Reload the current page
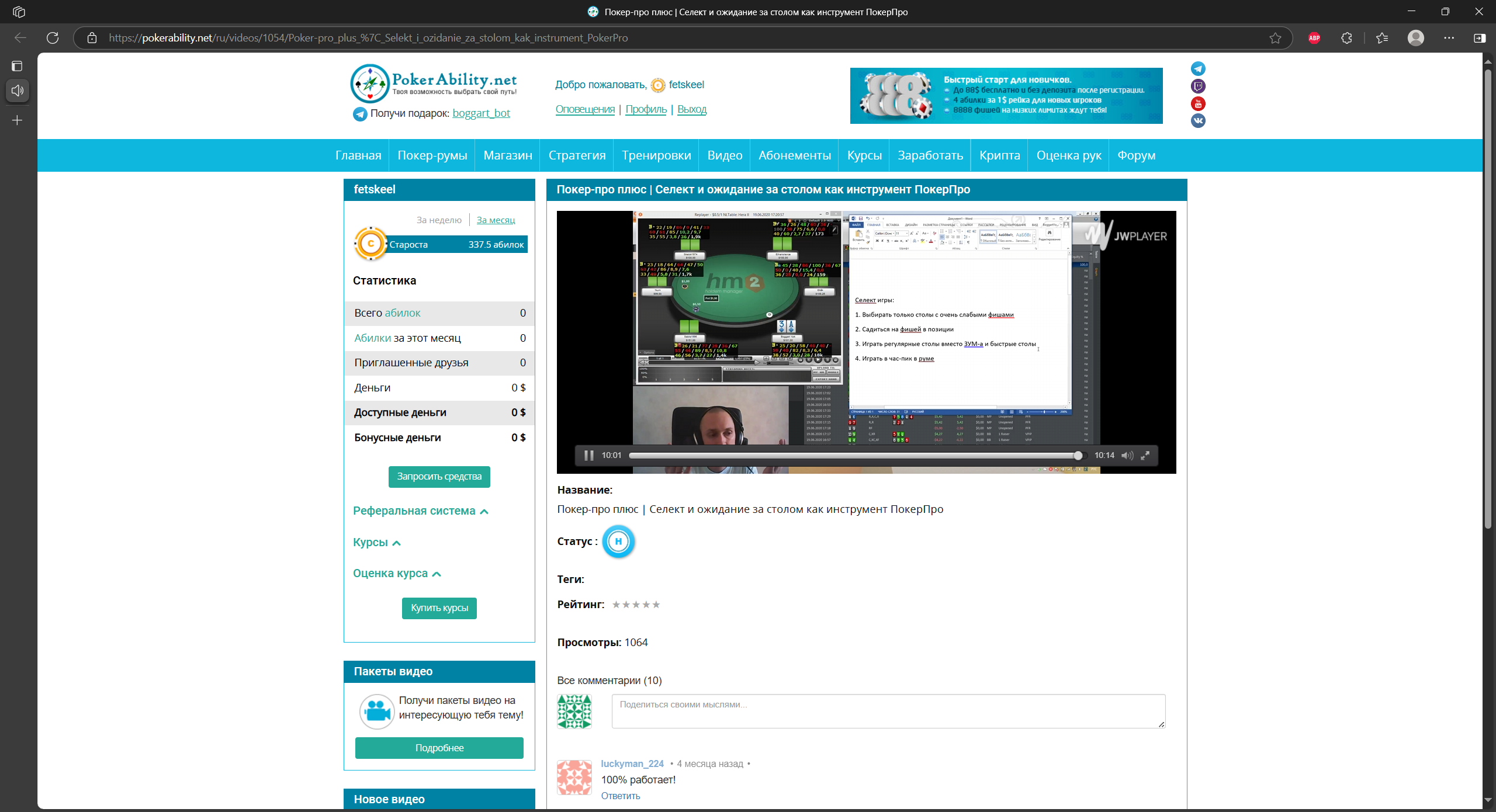1496x812 pixels. pyautogui.click(x=53, y=38)
